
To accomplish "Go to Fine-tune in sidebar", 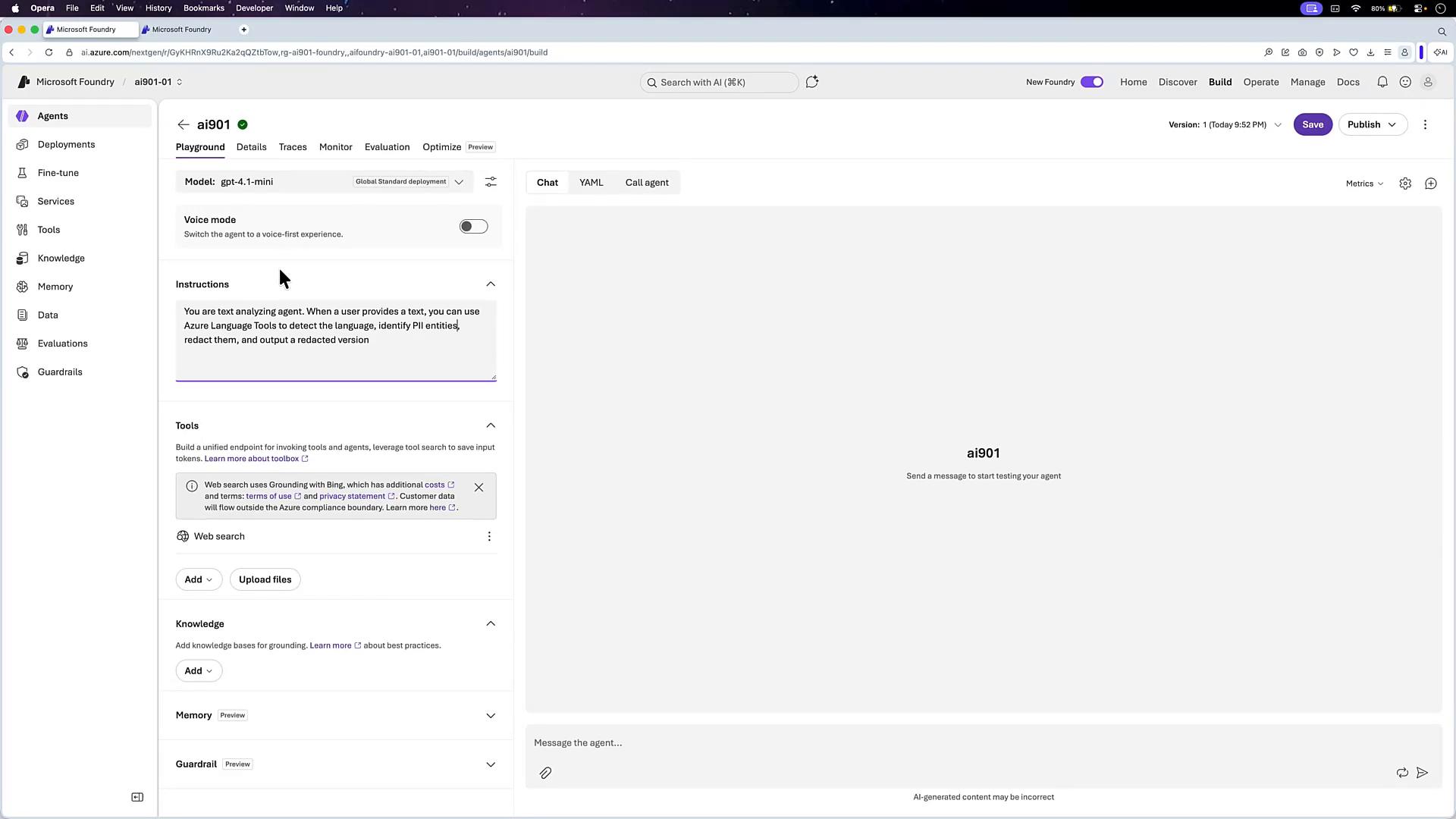I will coord(80,173).
